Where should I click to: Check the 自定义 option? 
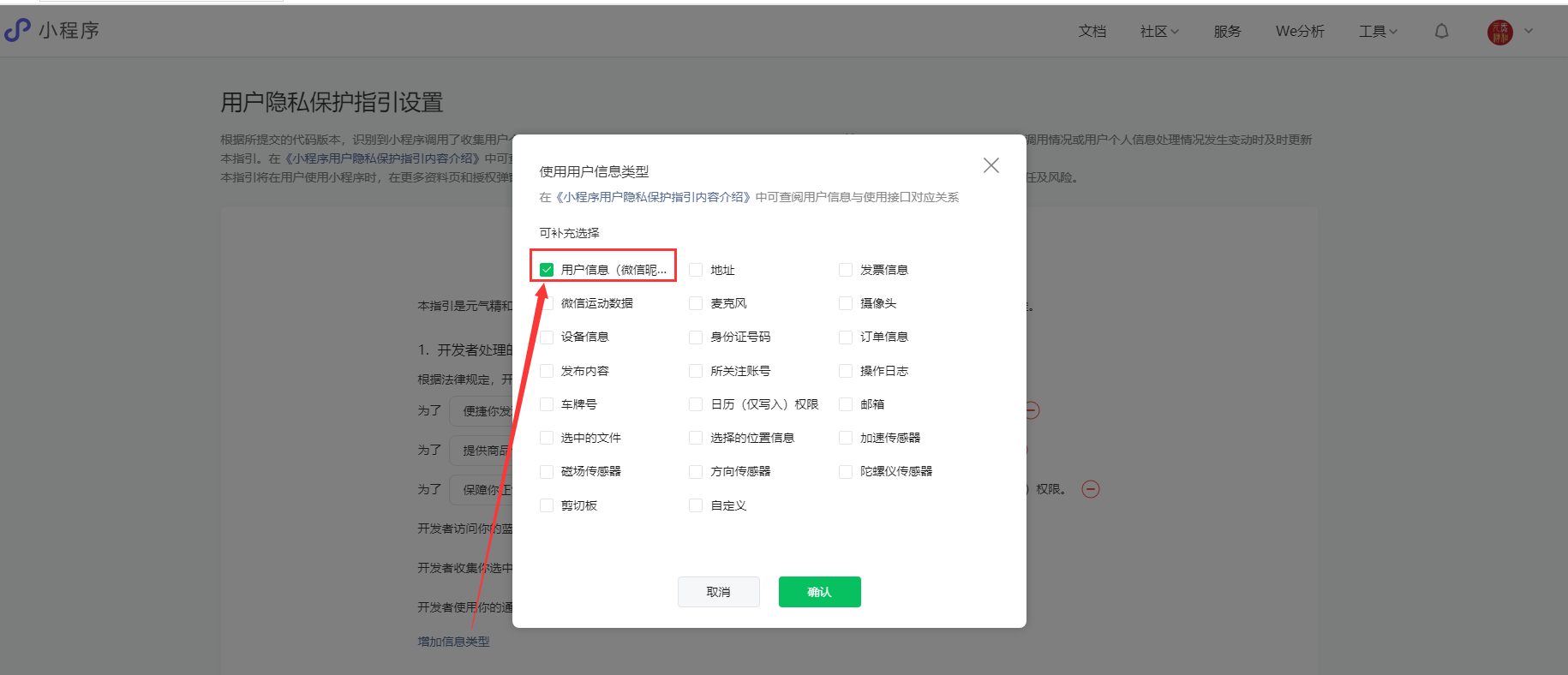(x=696, y=505)
